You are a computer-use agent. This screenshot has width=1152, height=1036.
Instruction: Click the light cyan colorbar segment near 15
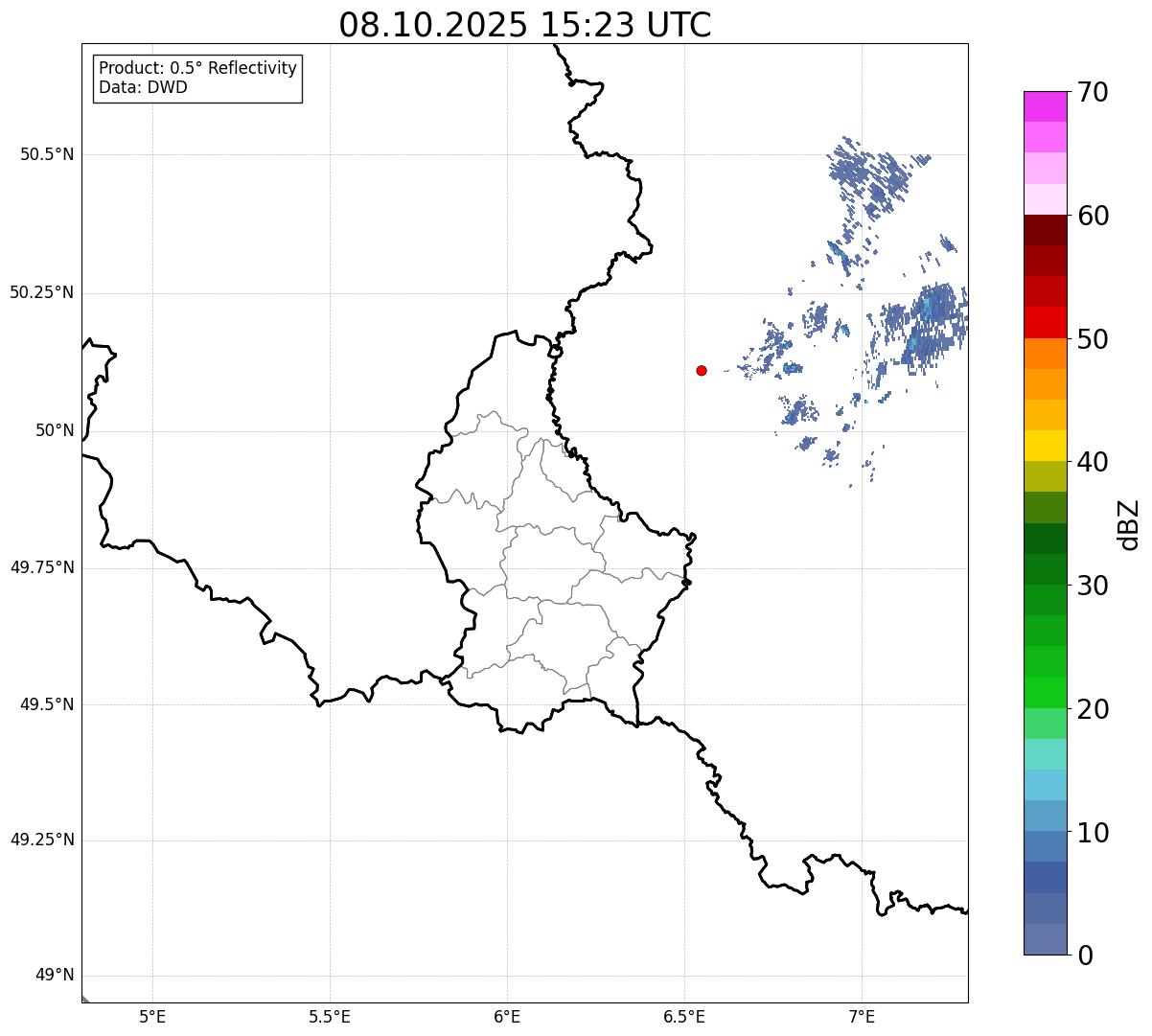click(x=1046, y=754)
